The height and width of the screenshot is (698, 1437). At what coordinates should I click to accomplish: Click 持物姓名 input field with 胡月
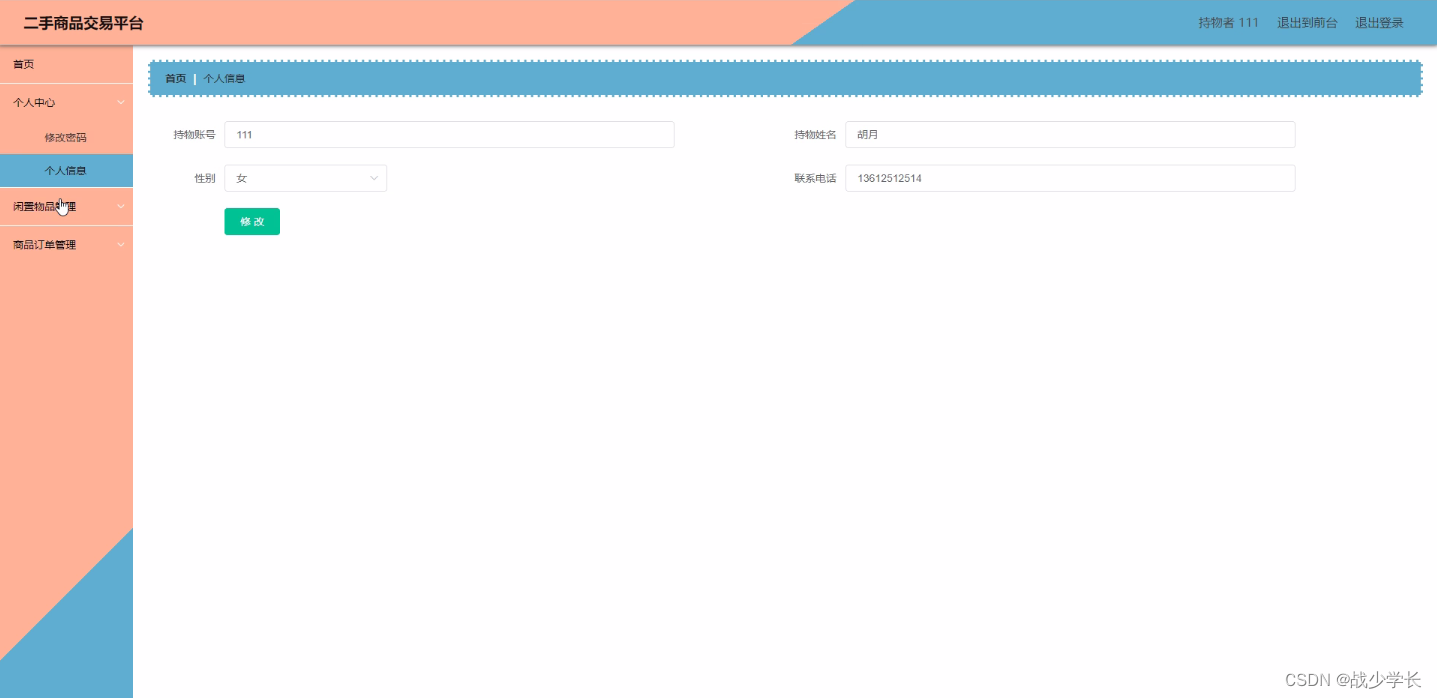[1070, 134]
